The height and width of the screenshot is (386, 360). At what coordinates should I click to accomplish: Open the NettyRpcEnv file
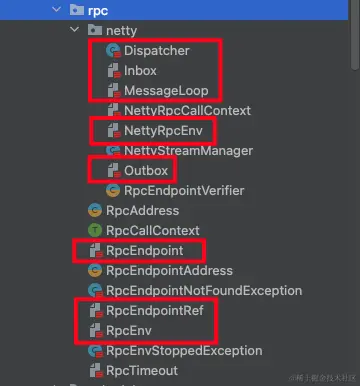point(163,131)
